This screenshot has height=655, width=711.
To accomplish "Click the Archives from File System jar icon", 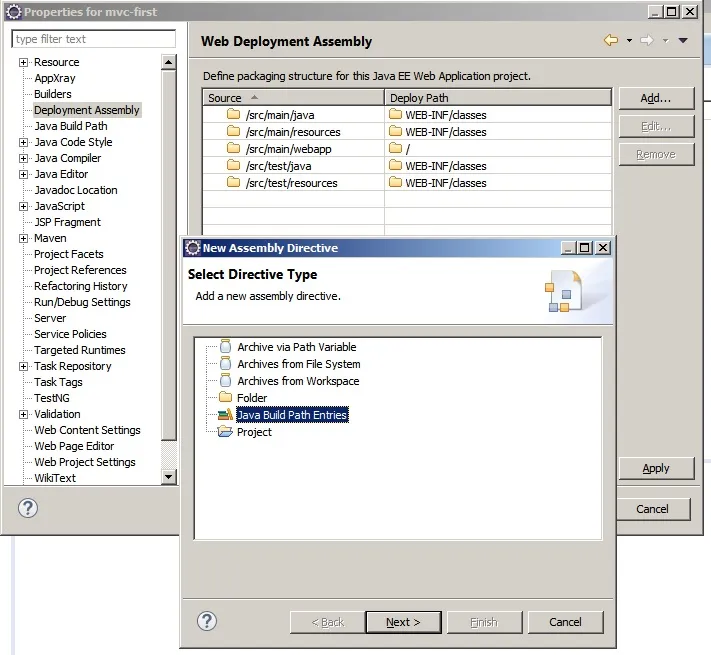I will pyautogui.click(x=225, y=364).
